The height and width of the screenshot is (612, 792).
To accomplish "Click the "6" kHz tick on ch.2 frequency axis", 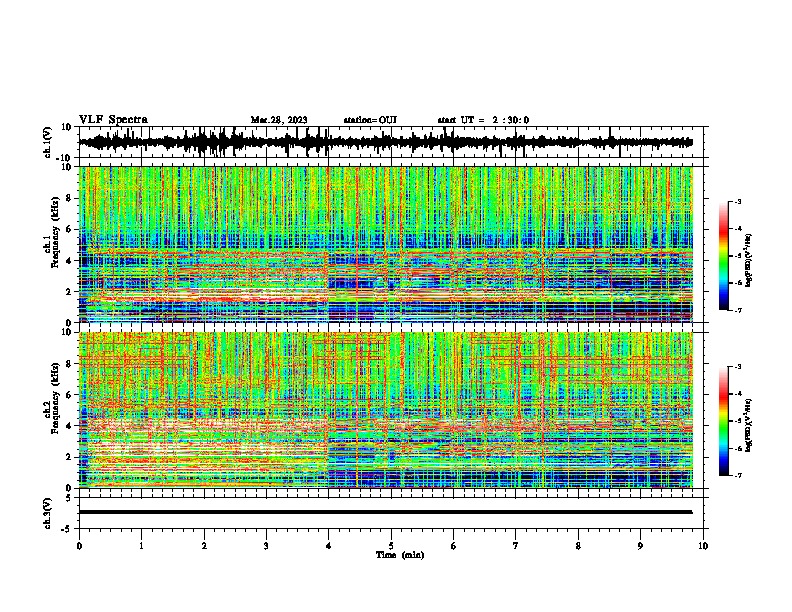I will pos(69,395).
